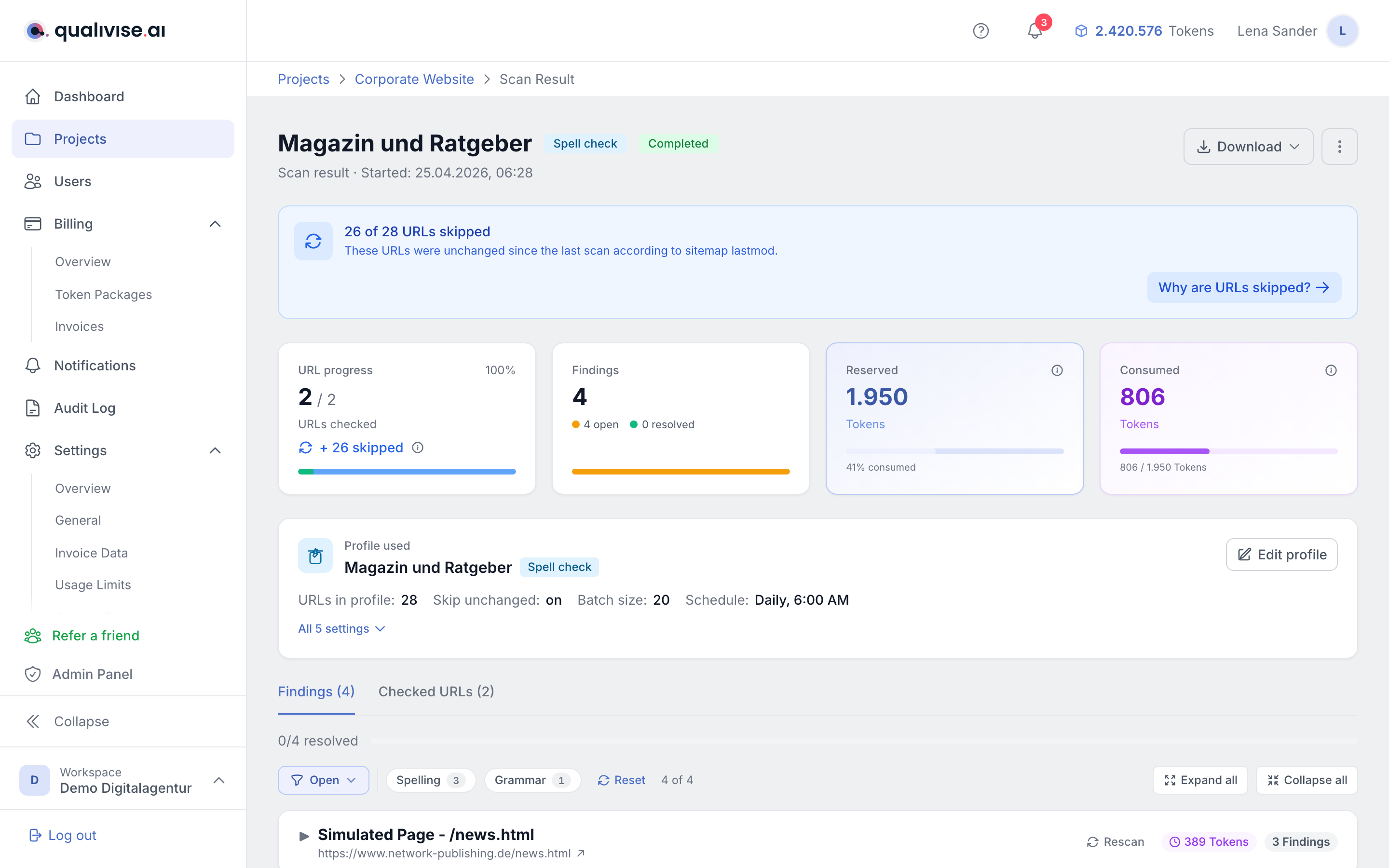Viewport: 1389px width, 868px height.
Task: Collapse the Billing sidebar section
Action: [x=215, y=224]
